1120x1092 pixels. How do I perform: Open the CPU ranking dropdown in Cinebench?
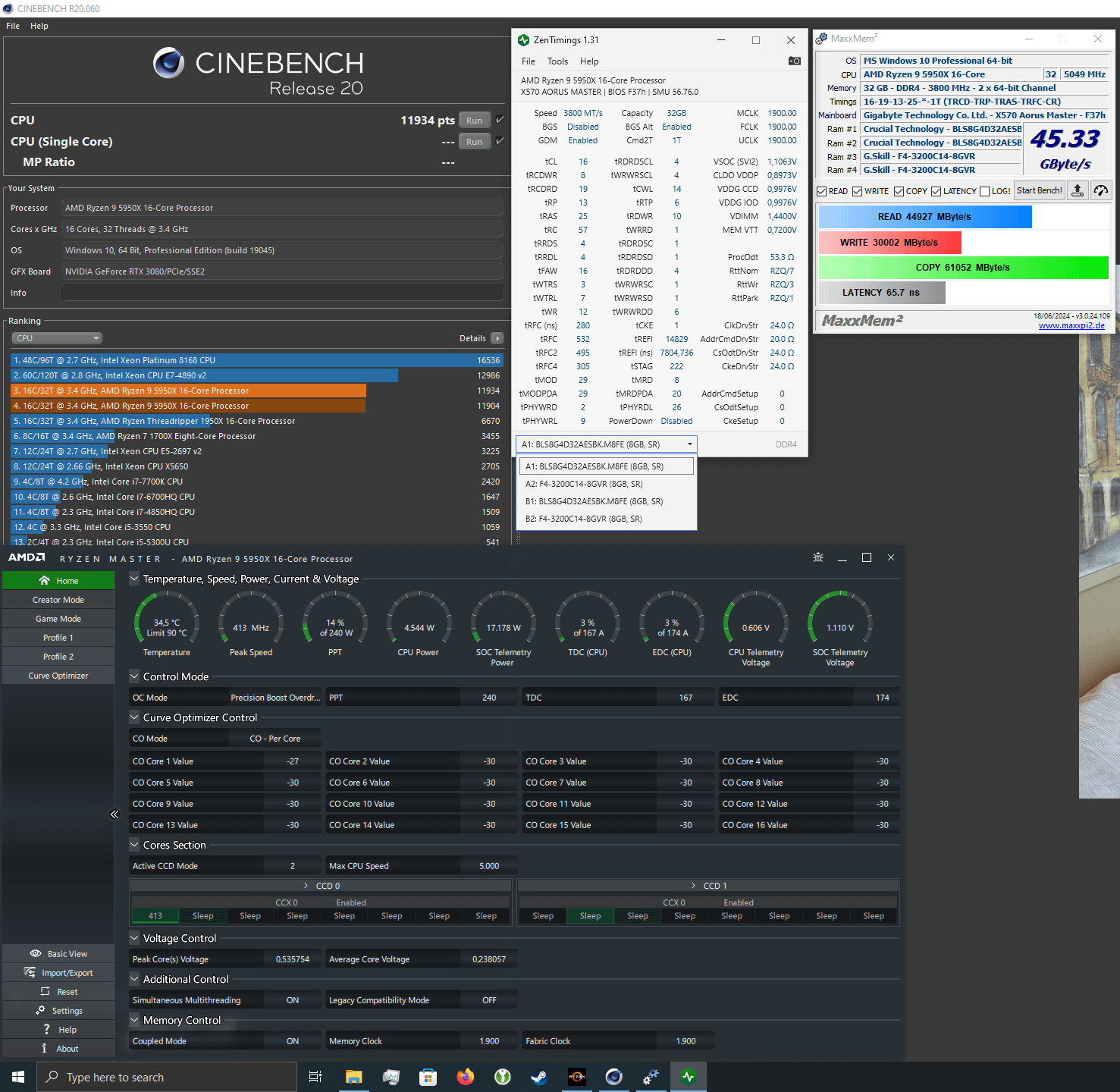(x=57, y=338)
